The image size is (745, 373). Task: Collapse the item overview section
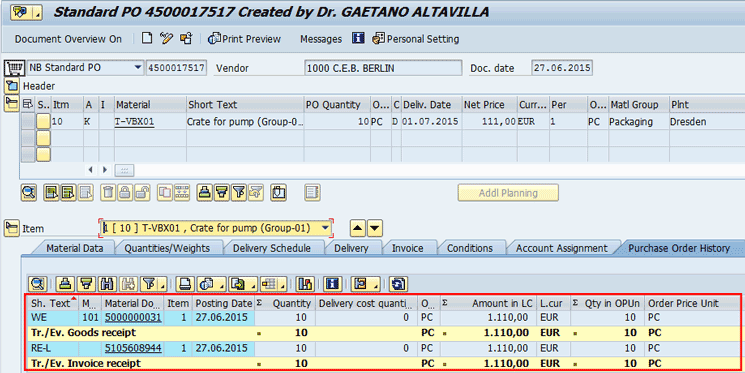[x=11, y=104]
